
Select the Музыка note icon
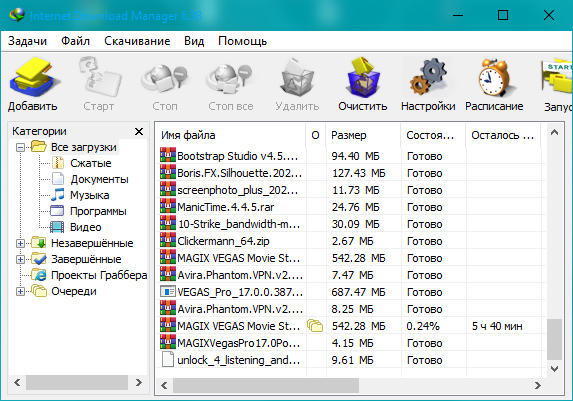coord(57,195)
